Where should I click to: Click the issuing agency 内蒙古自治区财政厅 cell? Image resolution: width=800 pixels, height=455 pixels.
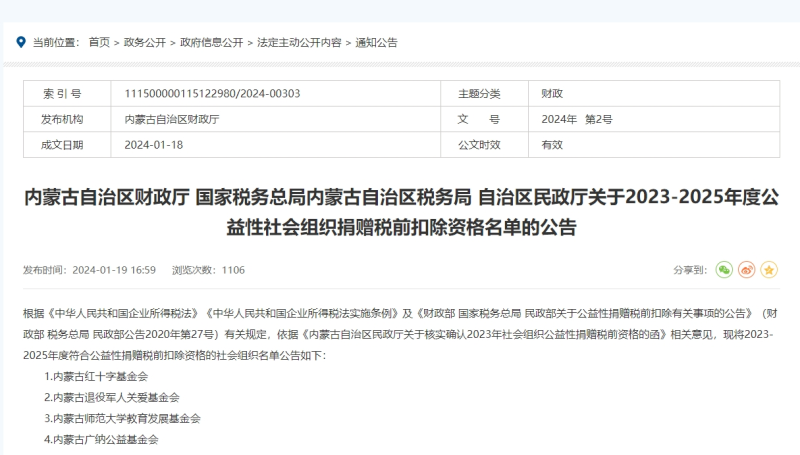pos(171,119)
